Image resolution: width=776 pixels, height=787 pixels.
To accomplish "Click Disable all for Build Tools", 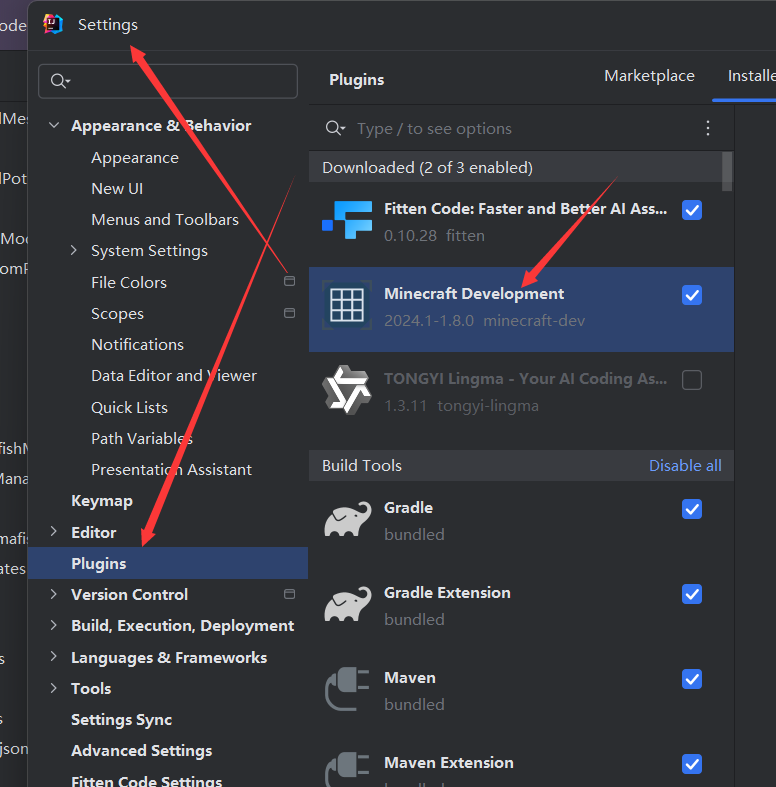I will pyautogui.click(x=685, y=466).
